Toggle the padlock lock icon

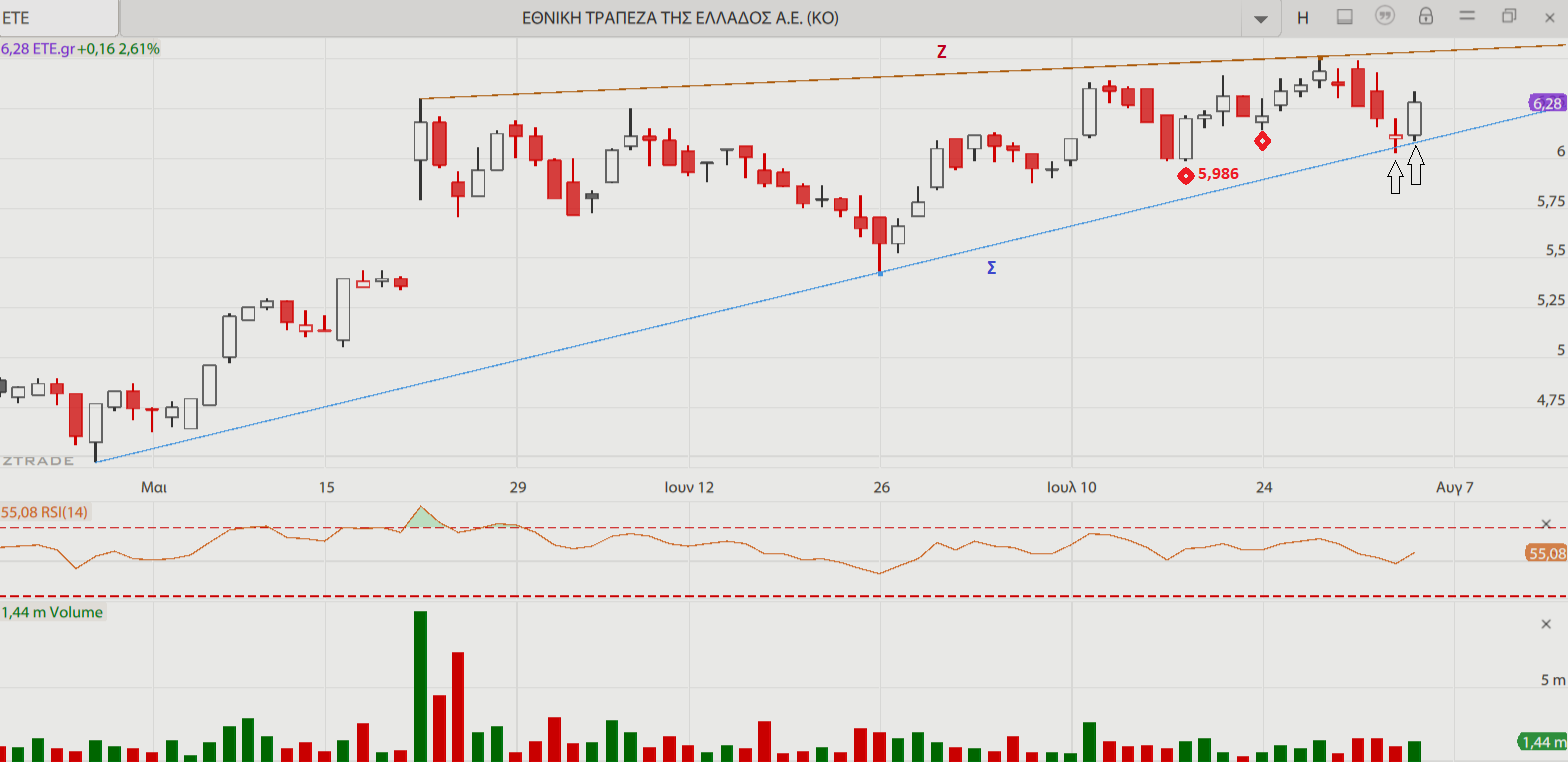[1426, 16]
